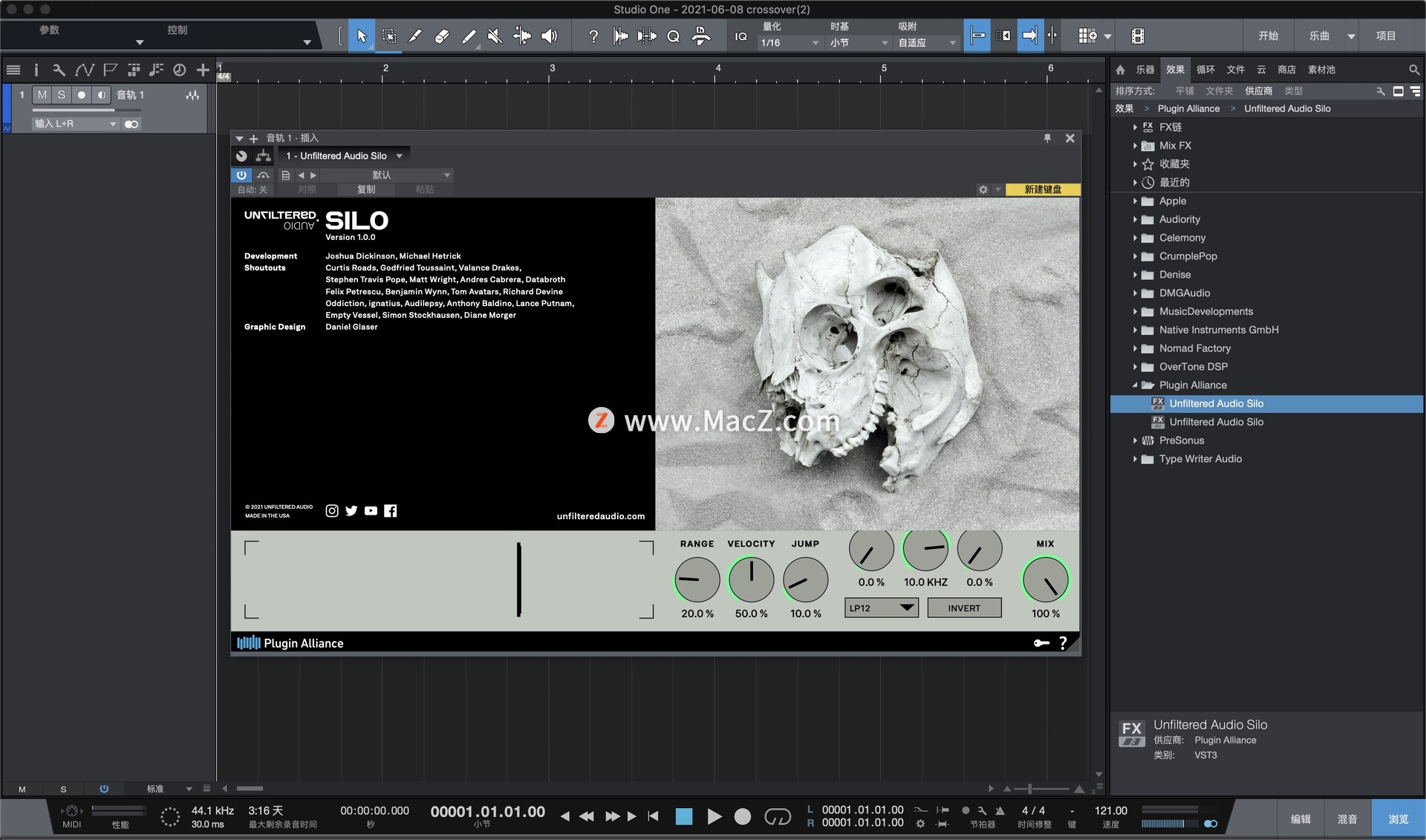Toggle plugin power bypass button
Screen dimensions: 1426x840
click(241, 175)
